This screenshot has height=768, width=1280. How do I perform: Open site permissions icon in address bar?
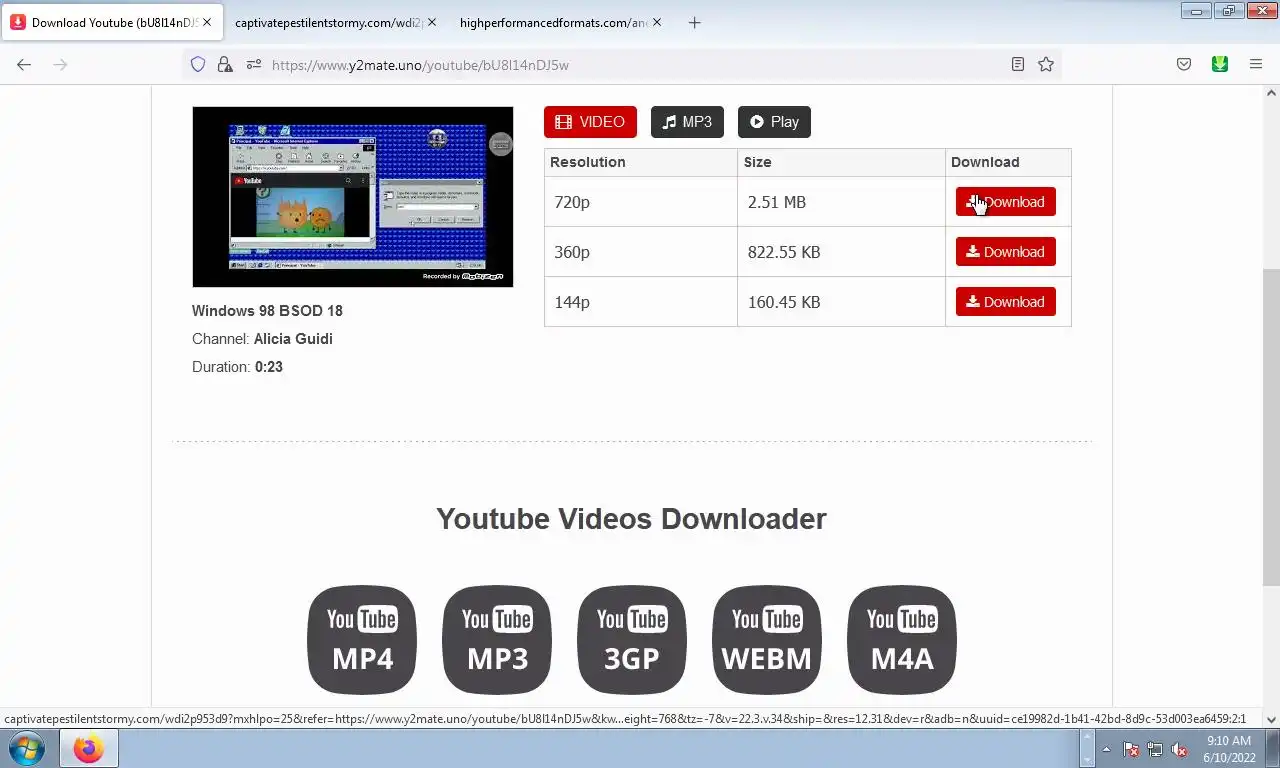point(253,64)
